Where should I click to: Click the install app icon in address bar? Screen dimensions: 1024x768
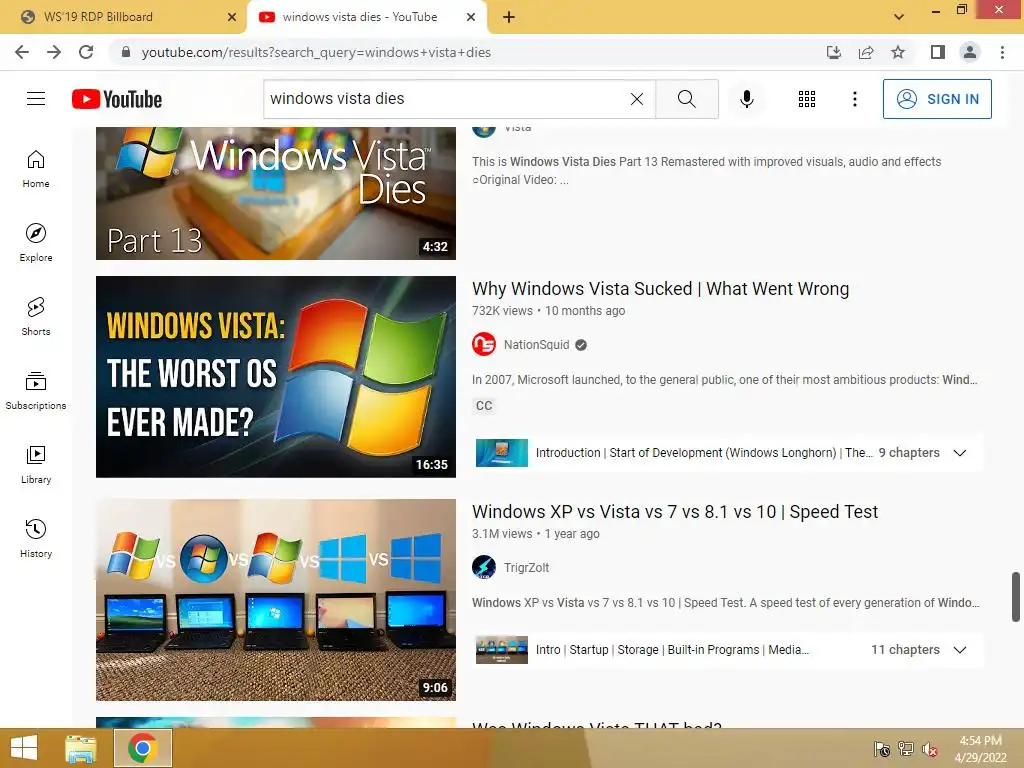click(x=833, y=52)
